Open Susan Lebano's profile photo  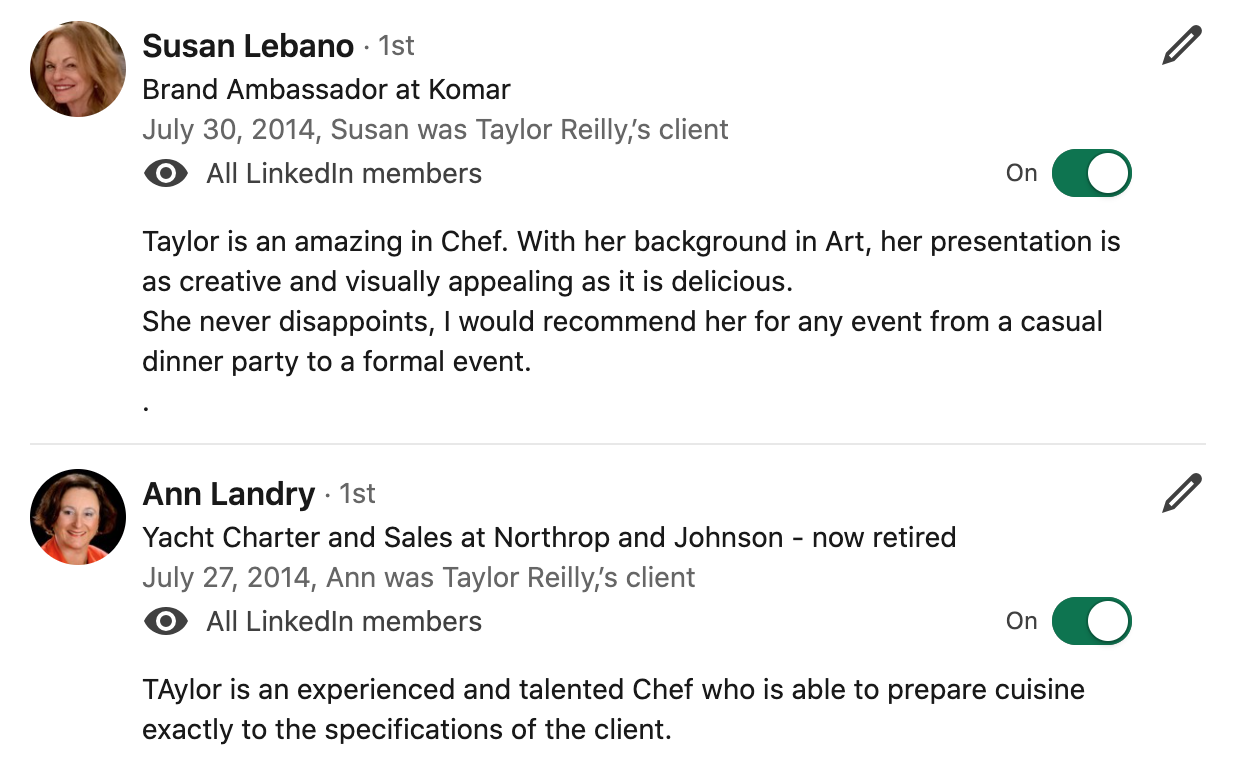78,69
